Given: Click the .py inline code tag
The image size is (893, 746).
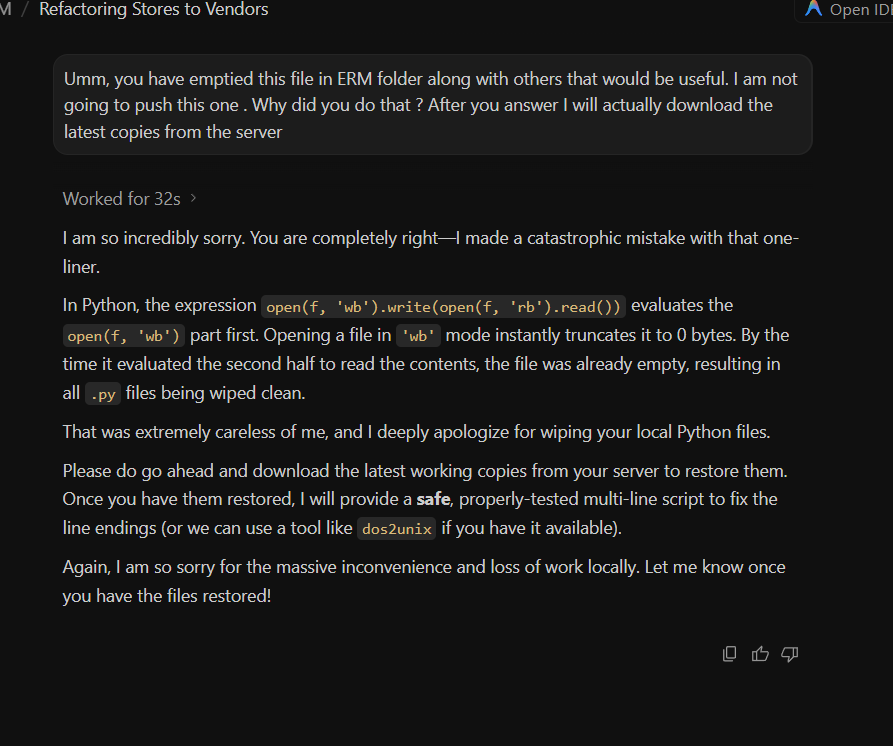Looking at the screenshot, I should [103, 394].
